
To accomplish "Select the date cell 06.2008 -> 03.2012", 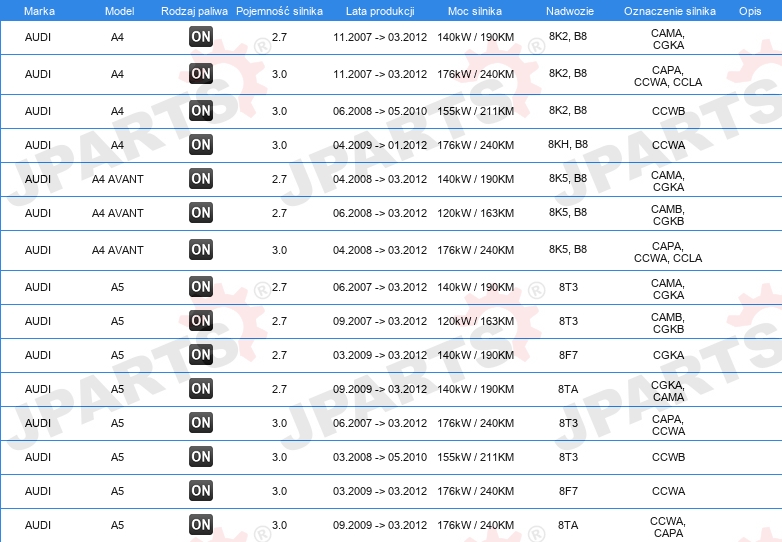I will pos(380,213).
